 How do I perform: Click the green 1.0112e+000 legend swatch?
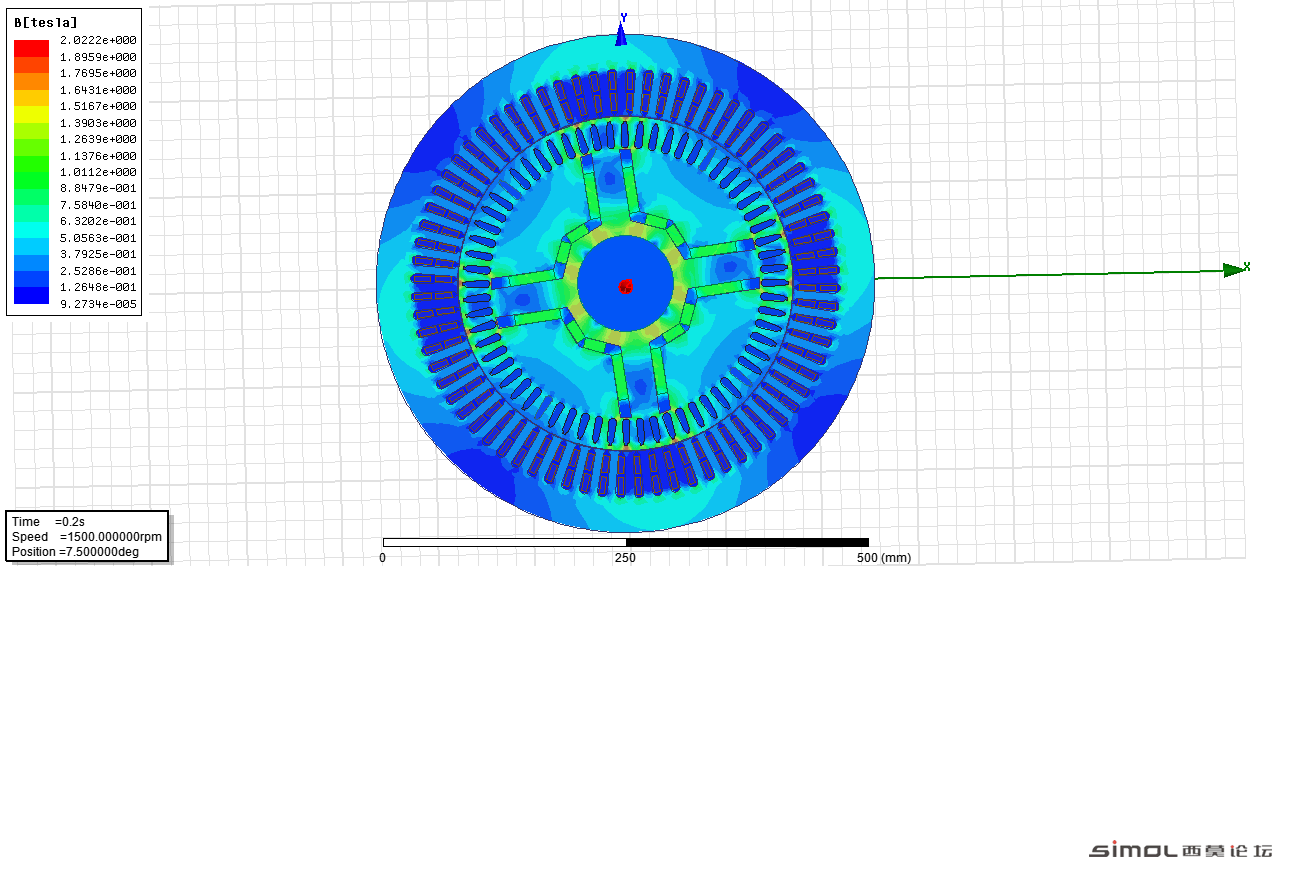(31, 180)
